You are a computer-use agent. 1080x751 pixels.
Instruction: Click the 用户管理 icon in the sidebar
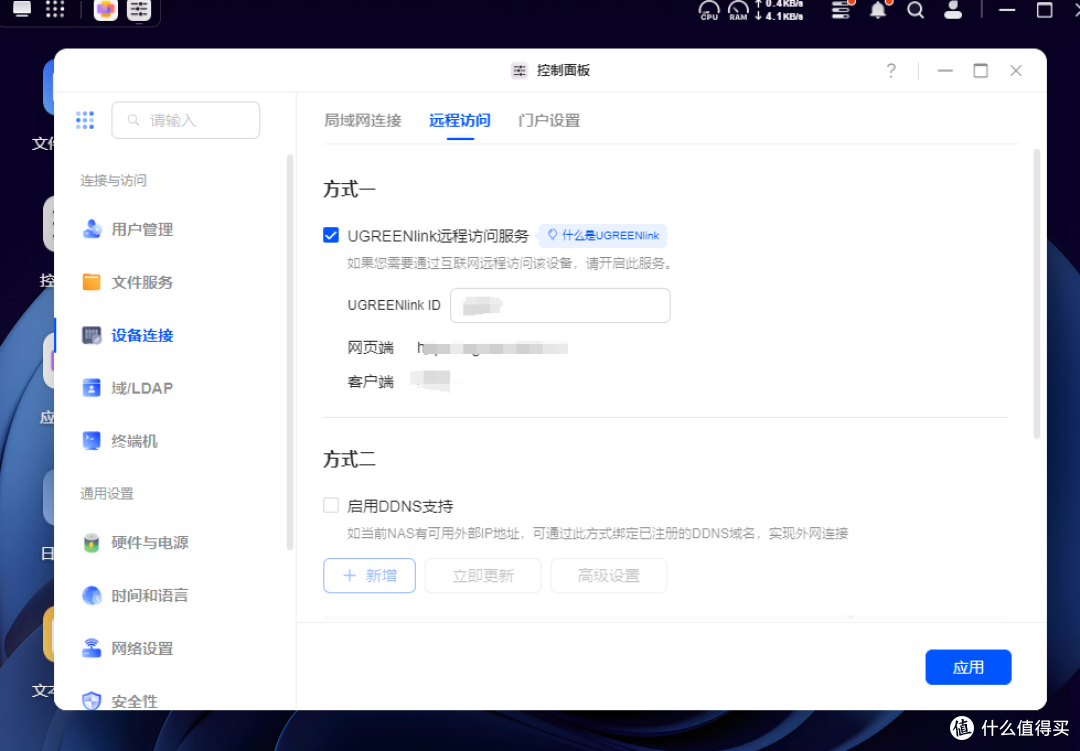pyautogui.click(x=92, y=229)
